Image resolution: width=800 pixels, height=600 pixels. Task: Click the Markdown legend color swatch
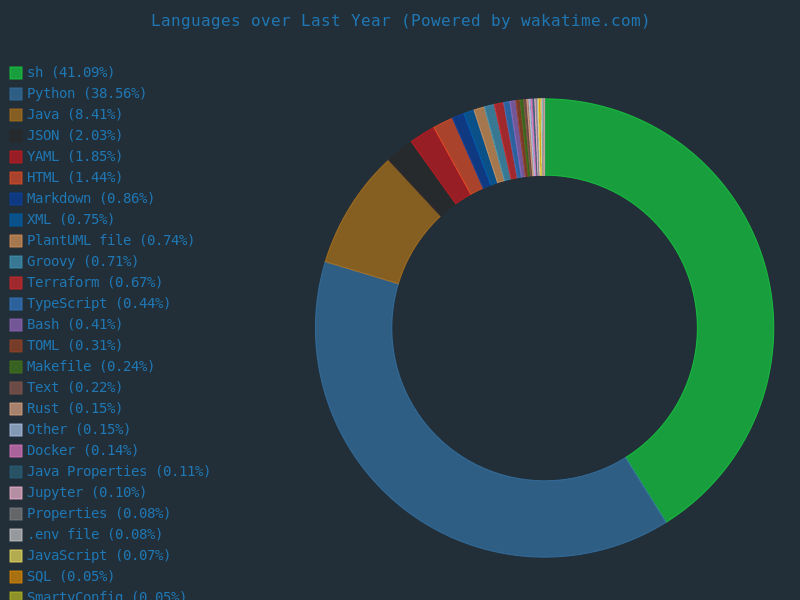tap(16, 198)
